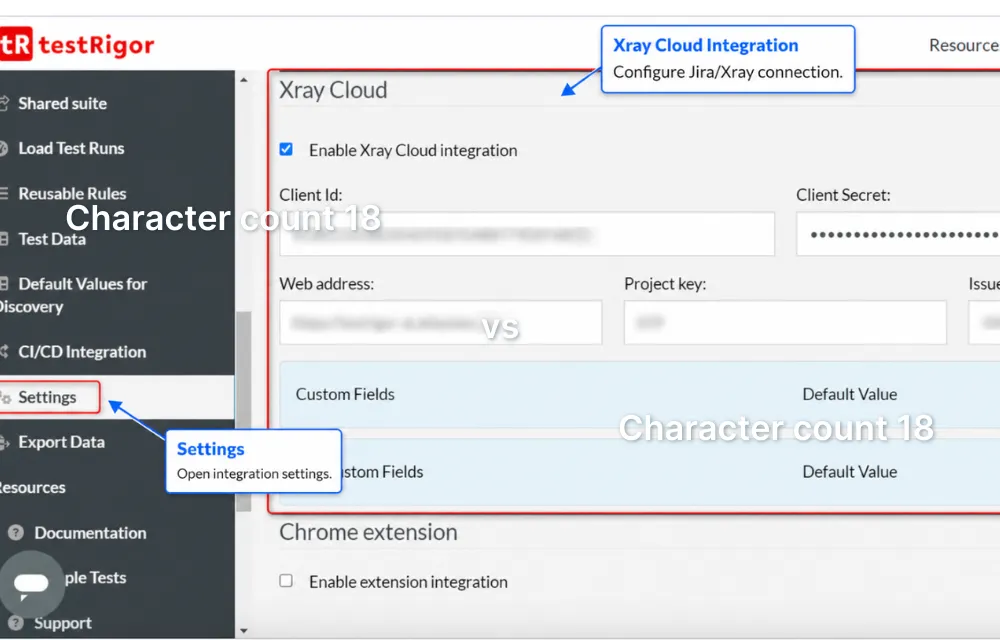Click the Client Secret password field
The width and height of the screenshot is (1000, 640).
click(898, 234)
